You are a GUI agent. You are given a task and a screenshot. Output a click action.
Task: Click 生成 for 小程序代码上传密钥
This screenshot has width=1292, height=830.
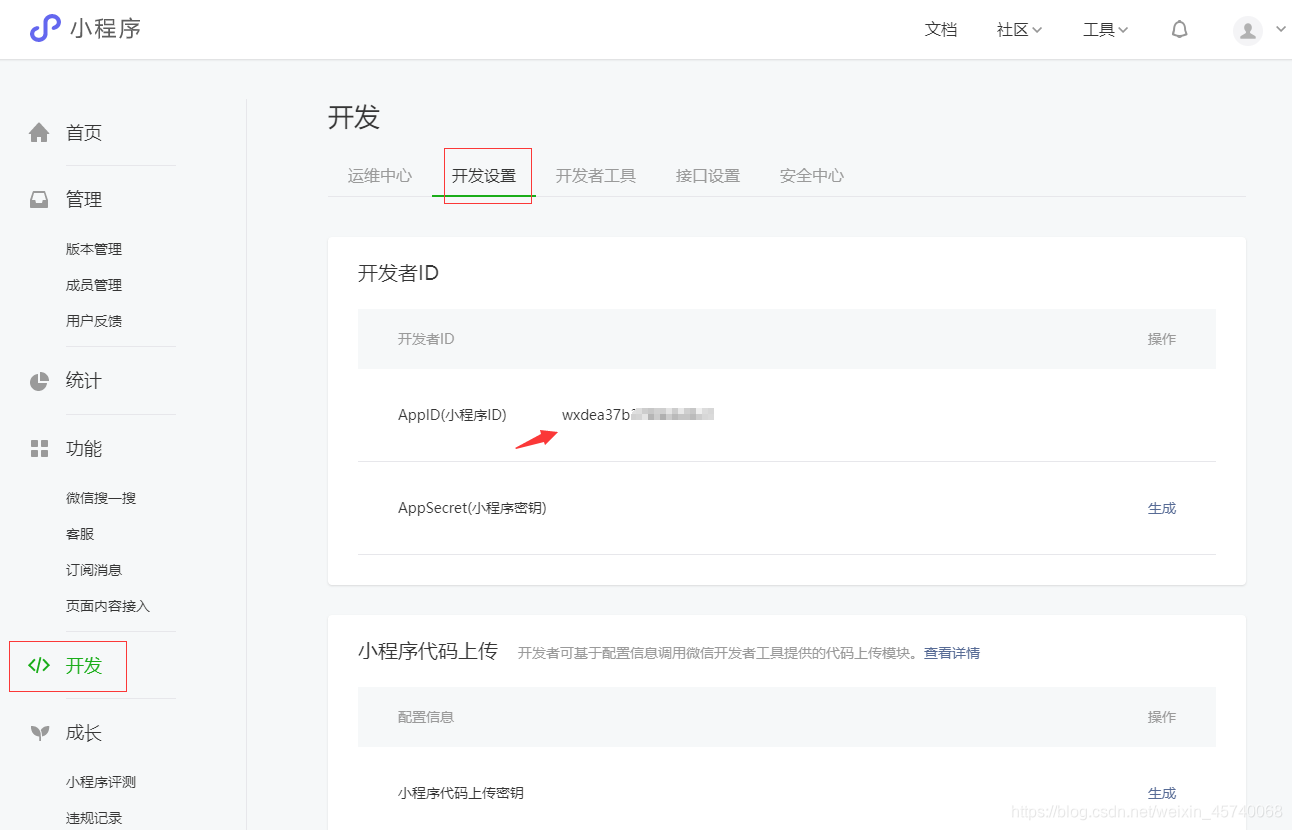[x=1162, y=793]
